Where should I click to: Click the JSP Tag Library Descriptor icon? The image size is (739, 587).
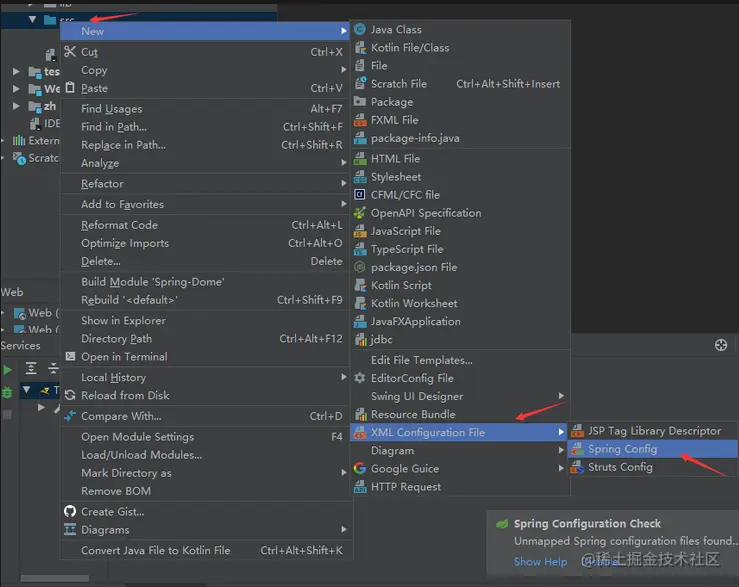pyautogui.click(x=577, y=430)
